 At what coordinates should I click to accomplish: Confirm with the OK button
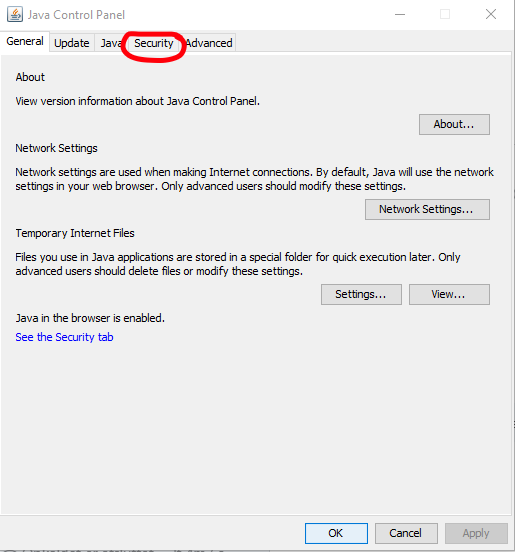click(x=336, y=533)
